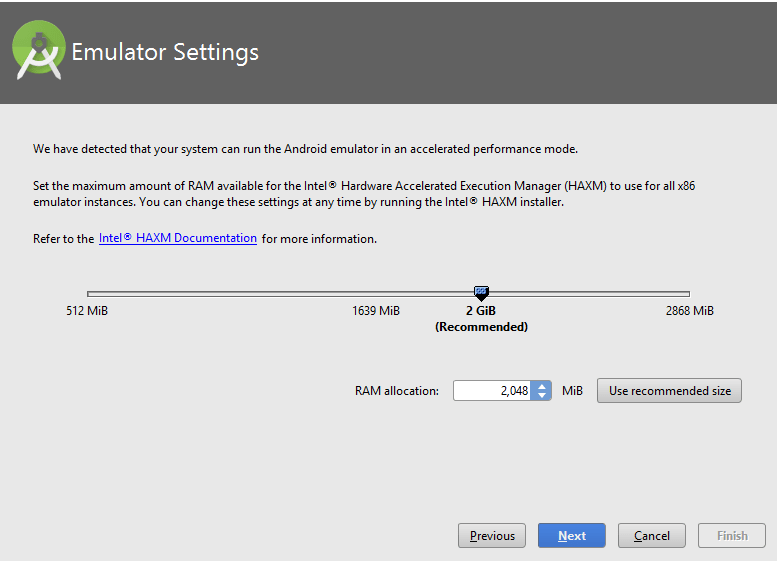Image resolution: width=777 pixels, height=561 pixels.
Task: Click the Android Studio logo icon
Action: [x=39, y=51]
